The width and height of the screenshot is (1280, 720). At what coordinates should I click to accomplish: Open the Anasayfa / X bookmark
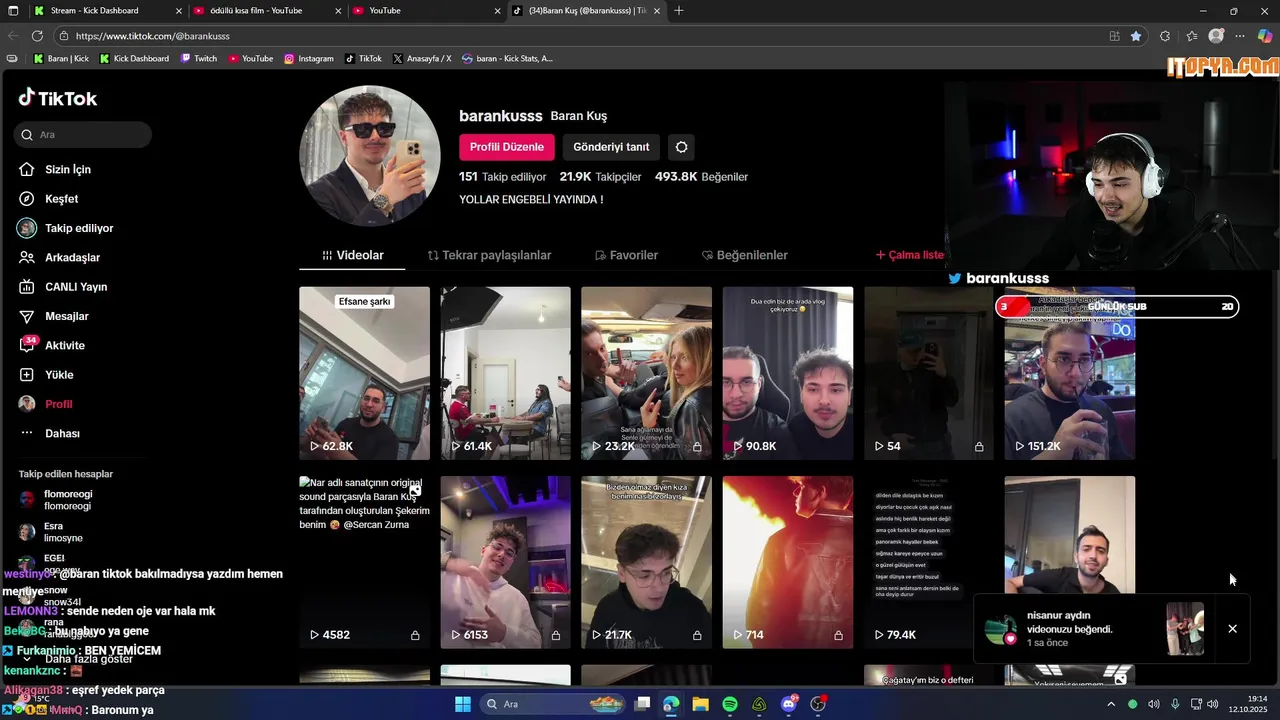click(422, 59)
